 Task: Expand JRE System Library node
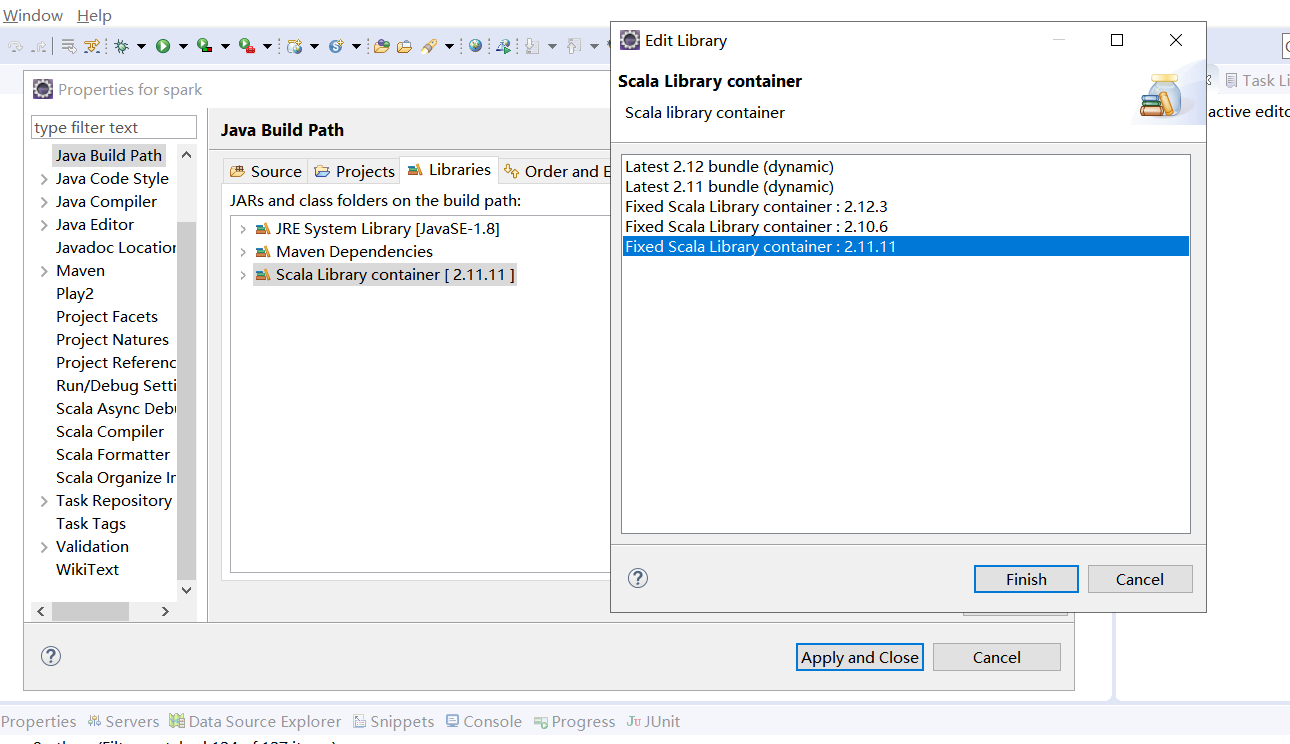(x=242, y=229)
